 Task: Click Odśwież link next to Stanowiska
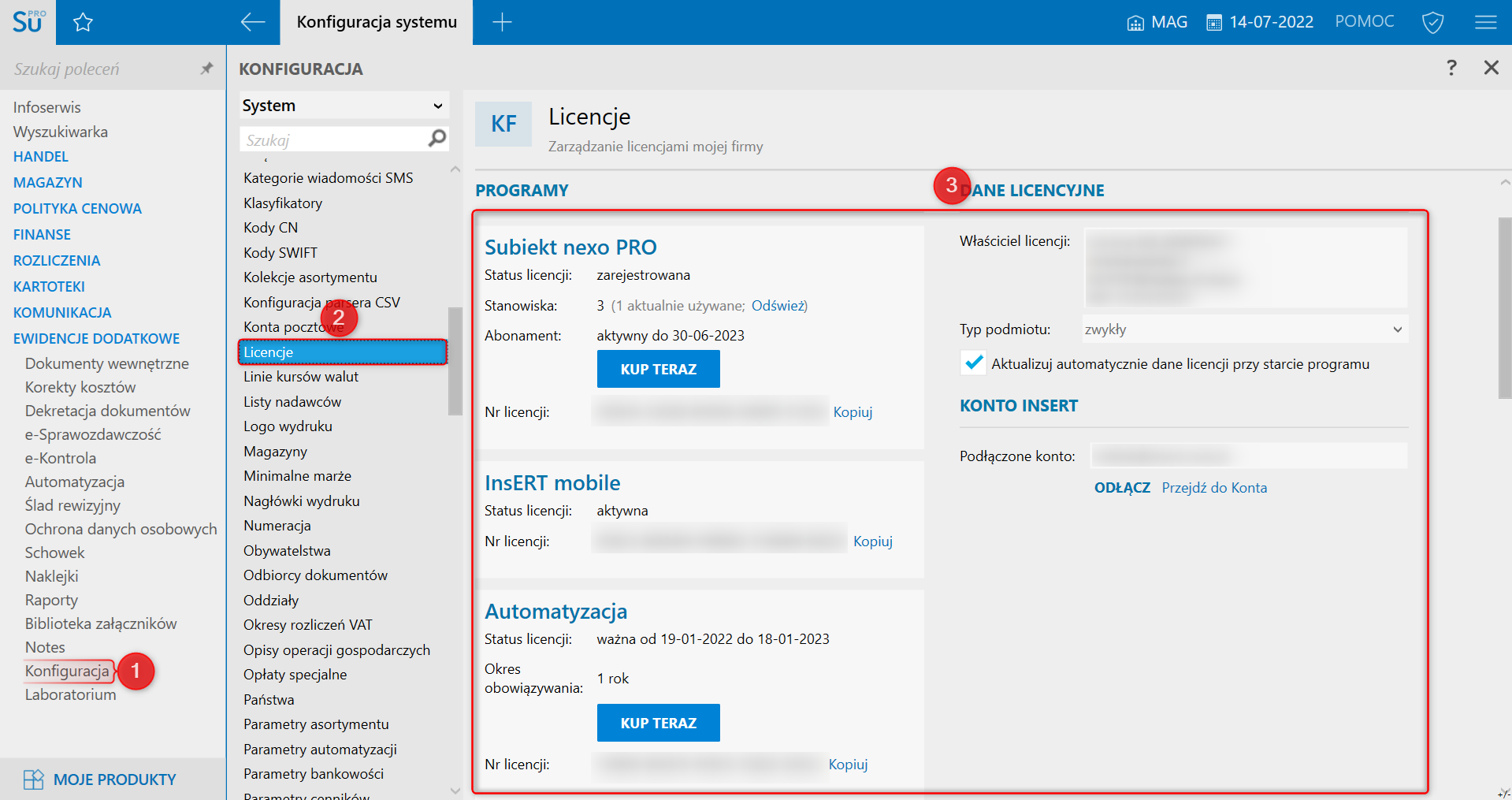[777, 306]
